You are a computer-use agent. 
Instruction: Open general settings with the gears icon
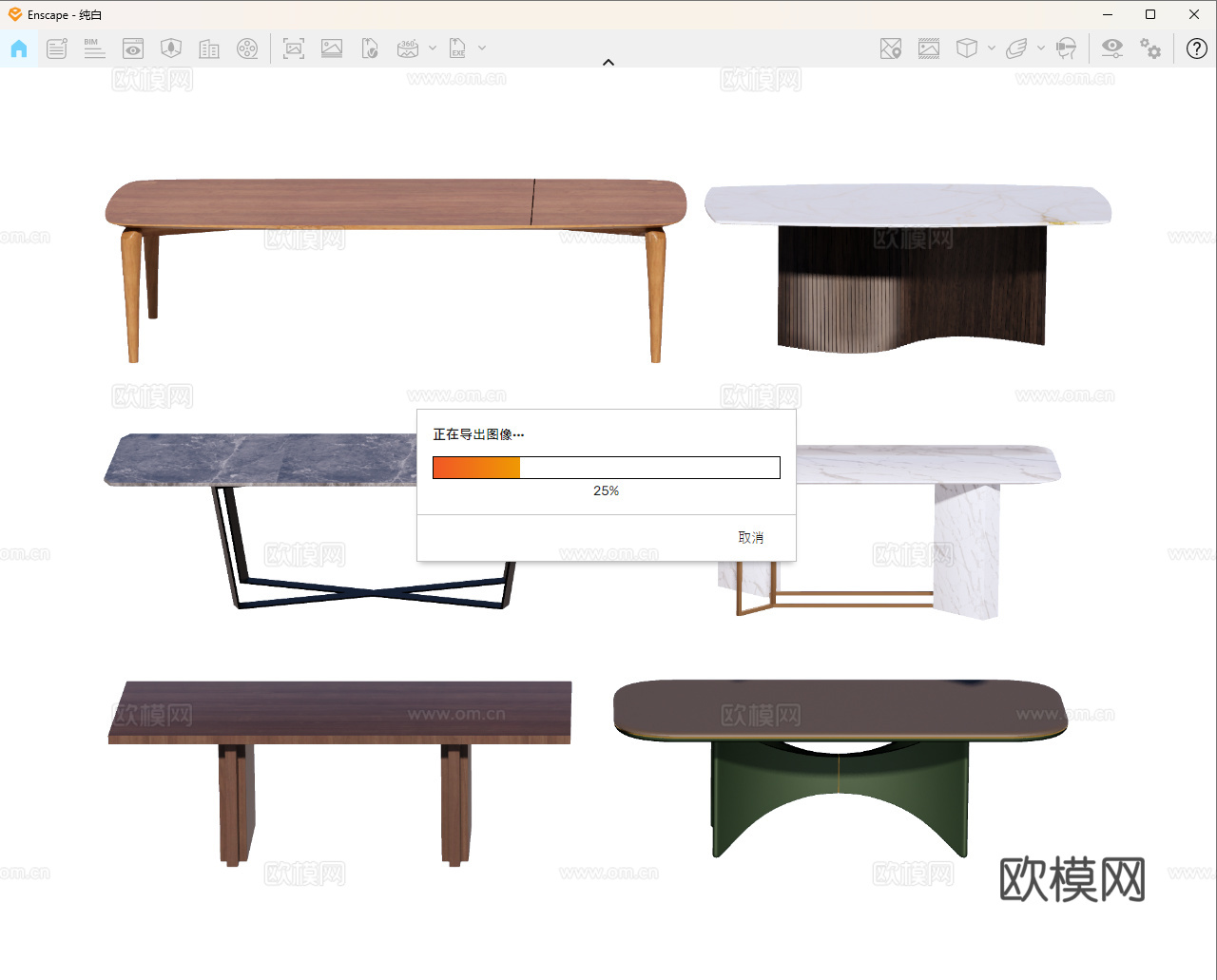[1150, 48]
